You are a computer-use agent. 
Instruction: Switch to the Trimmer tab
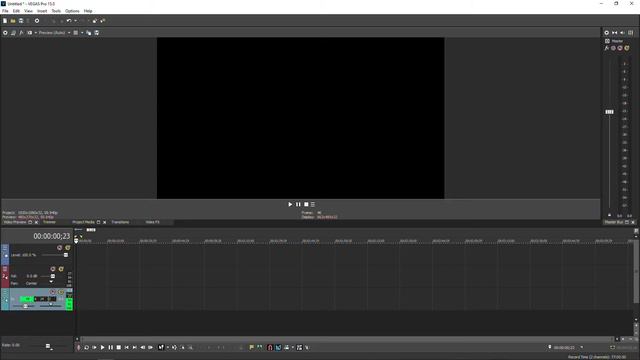[49, 222]
